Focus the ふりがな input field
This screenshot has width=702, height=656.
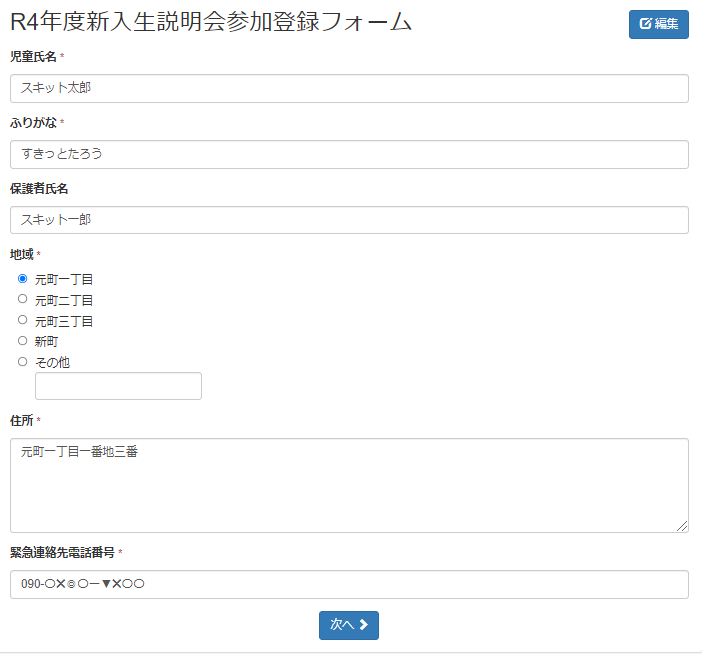point(349,154)
